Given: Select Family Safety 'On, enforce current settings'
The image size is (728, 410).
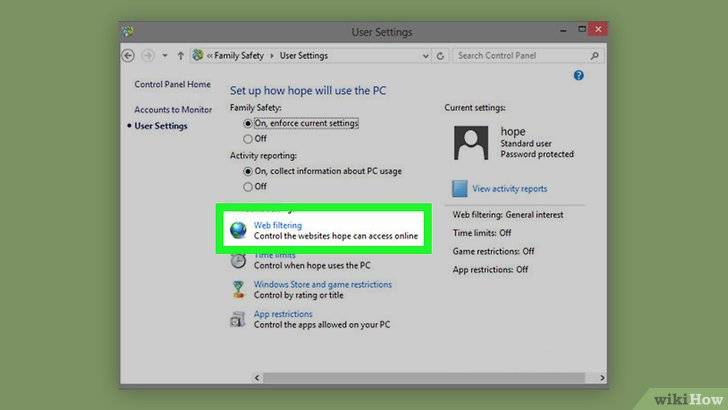Looking at the screenshot, I should 247,123.
